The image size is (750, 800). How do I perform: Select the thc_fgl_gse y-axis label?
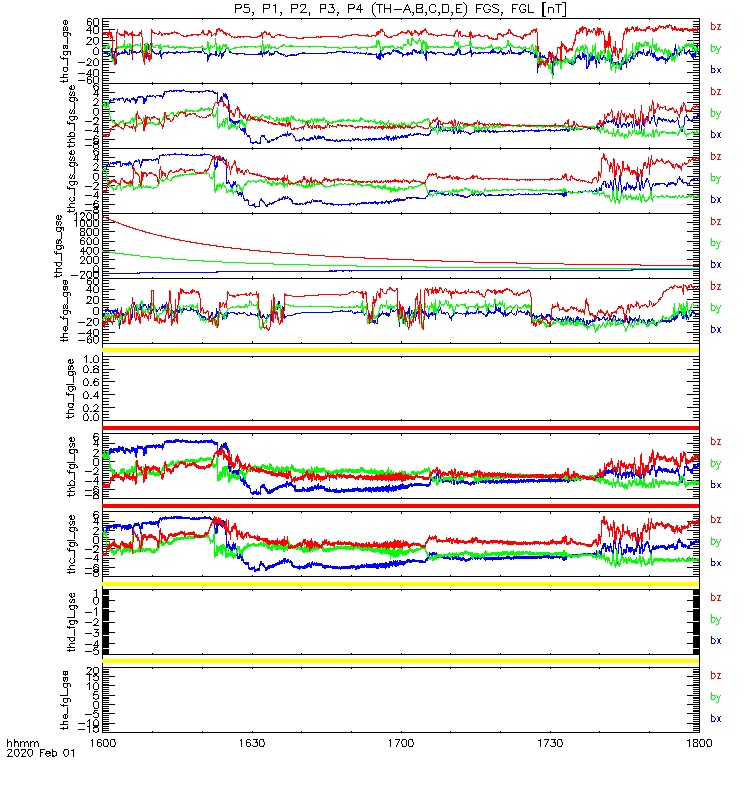tap(71, 544)
